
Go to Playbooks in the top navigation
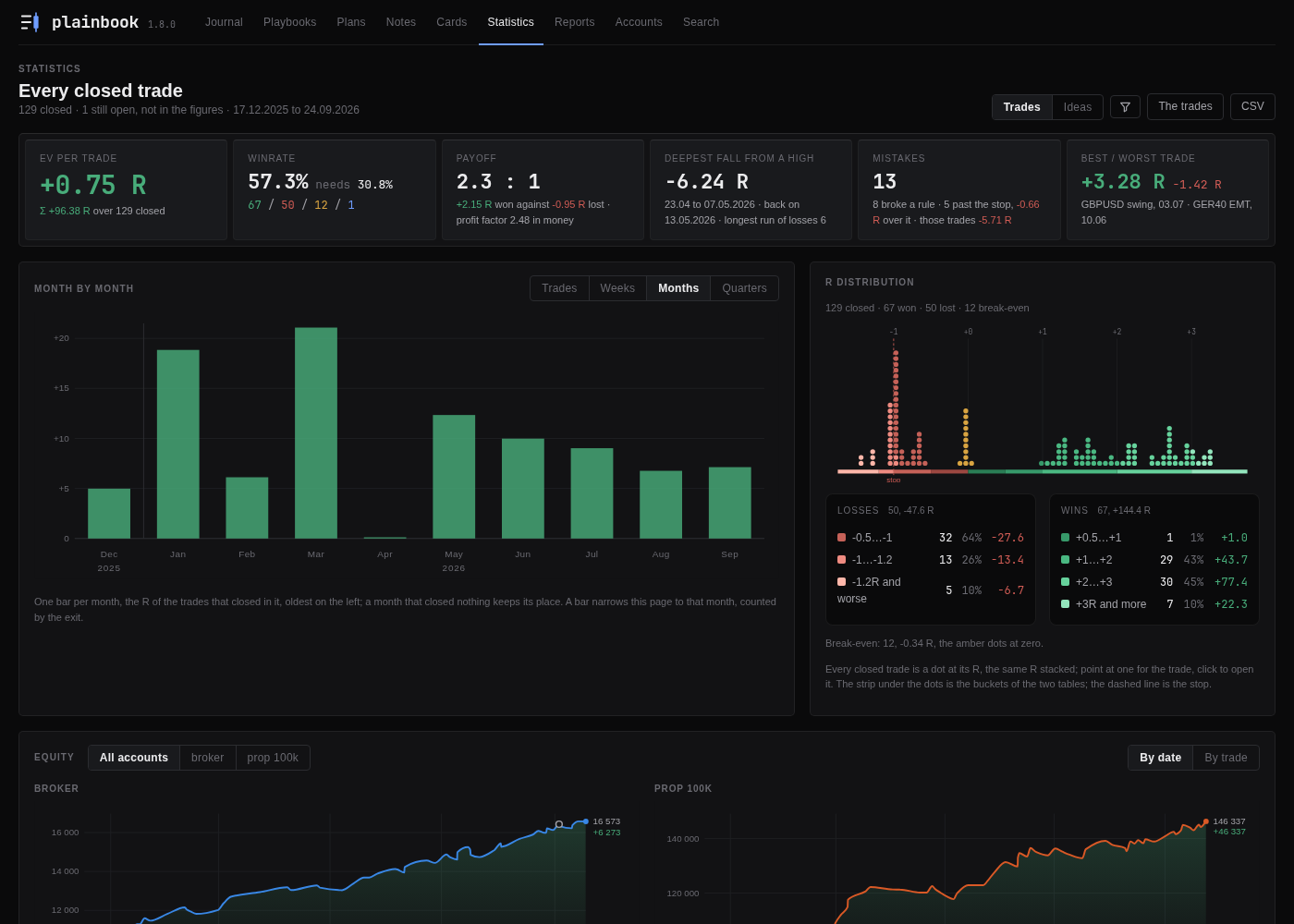[x=289, y=22]
